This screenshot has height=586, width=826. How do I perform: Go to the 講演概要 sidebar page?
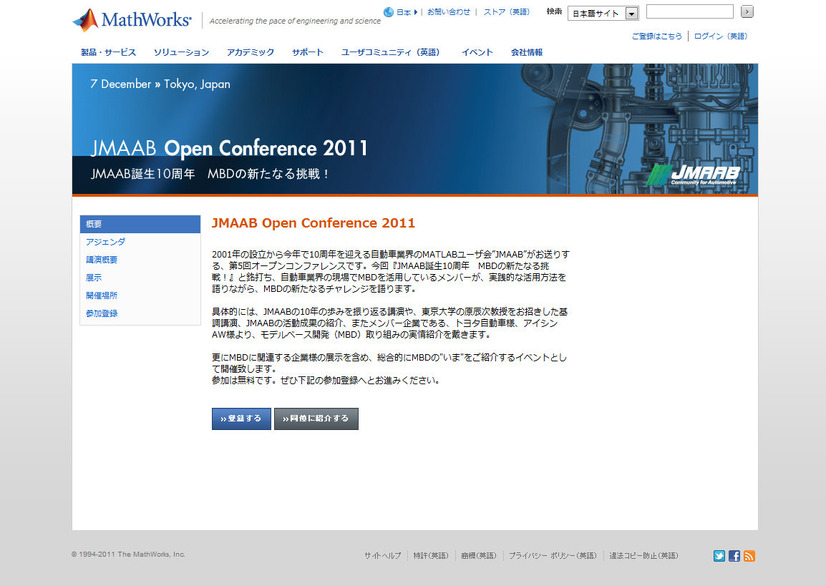pos(102,260)
